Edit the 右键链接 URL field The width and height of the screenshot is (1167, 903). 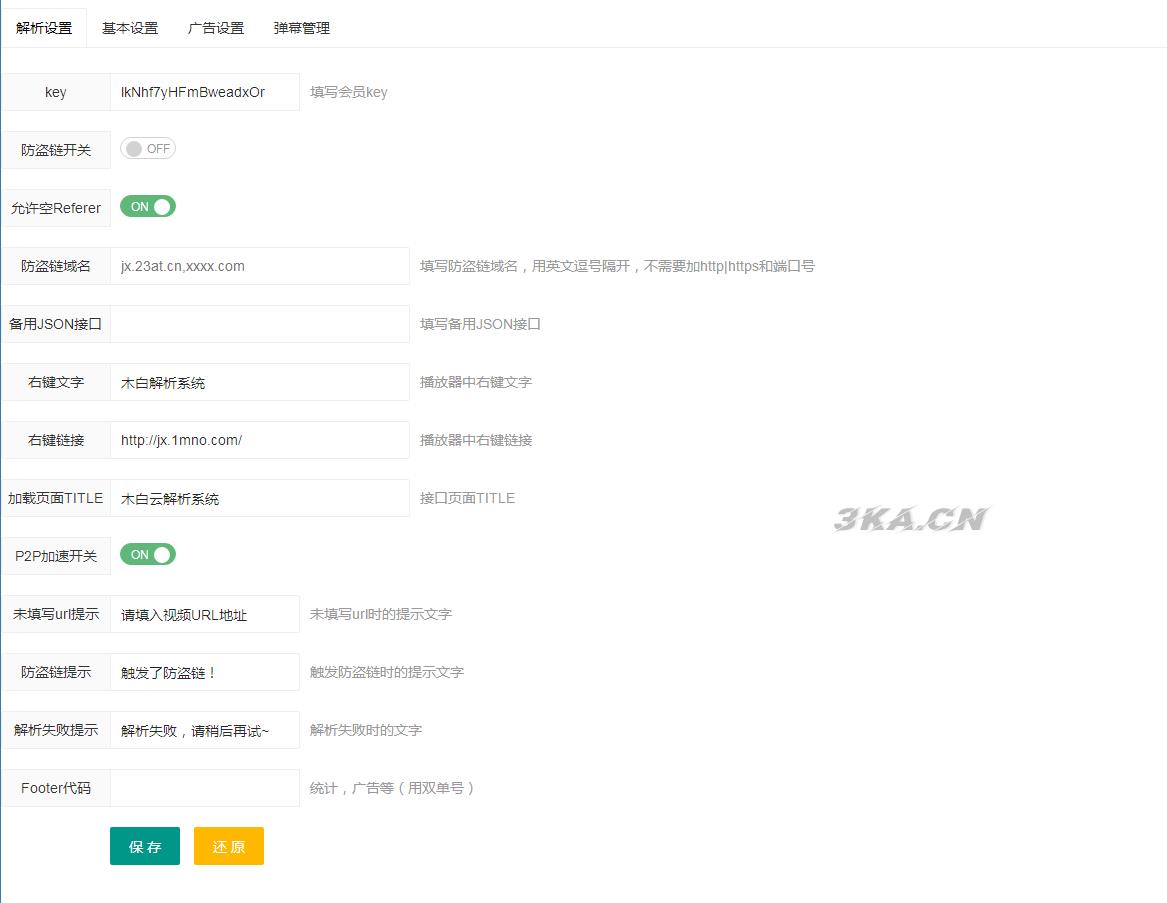click(260, 439)
